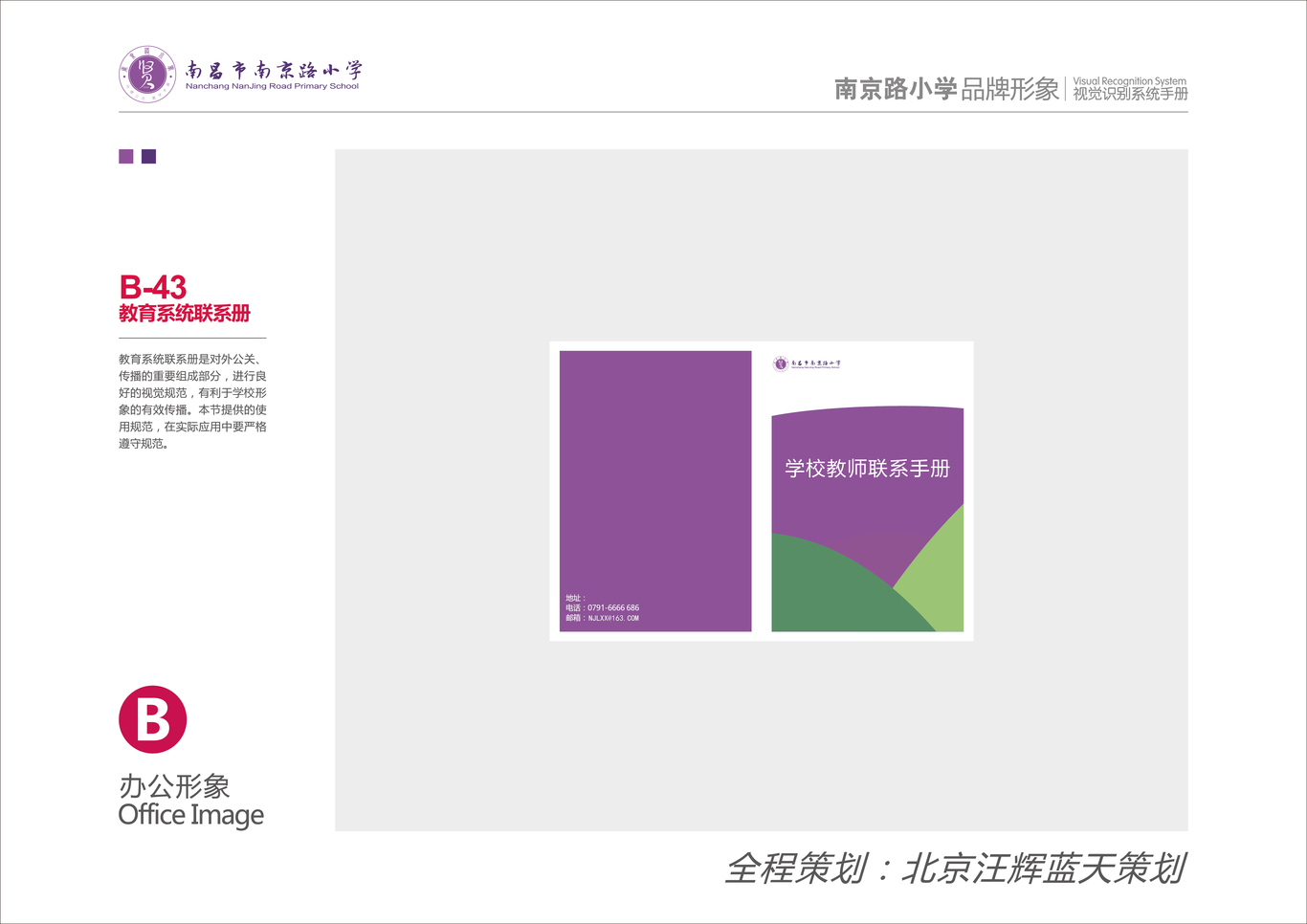Click the Visual Recognition System text
Screen dimensions: 1307x924
pyautogui.click(x=1129, y=81)
